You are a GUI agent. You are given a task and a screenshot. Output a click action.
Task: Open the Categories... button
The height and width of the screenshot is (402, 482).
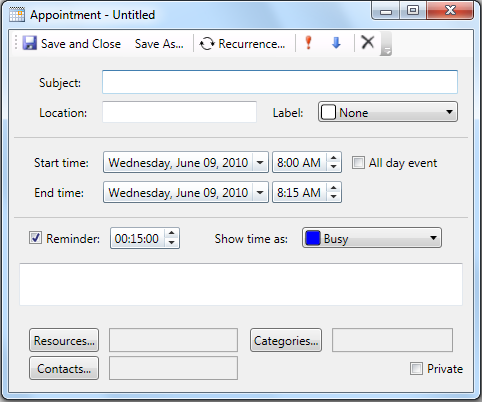click(x=286, y=340)
